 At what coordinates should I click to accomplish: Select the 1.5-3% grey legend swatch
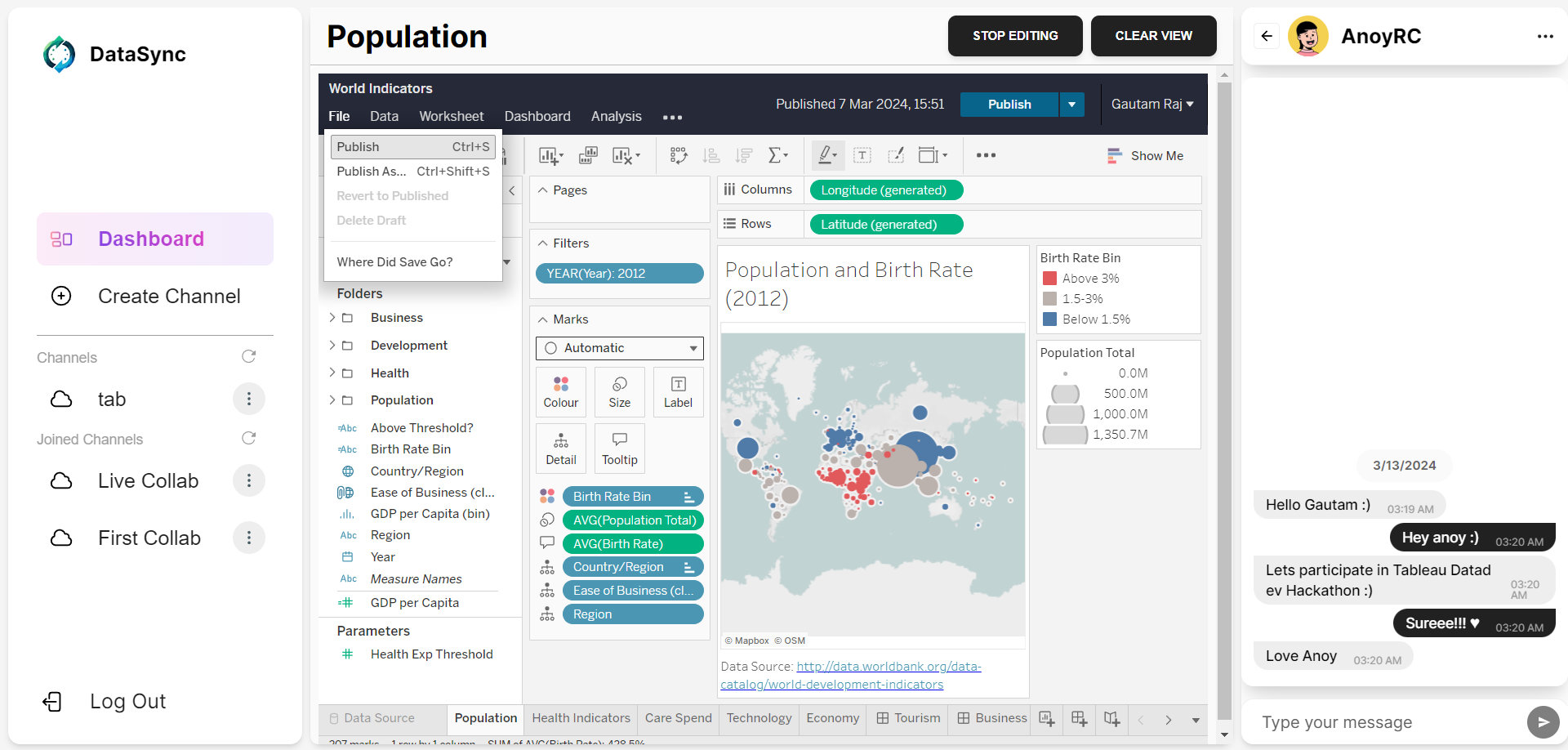[x=1050, y=299]
